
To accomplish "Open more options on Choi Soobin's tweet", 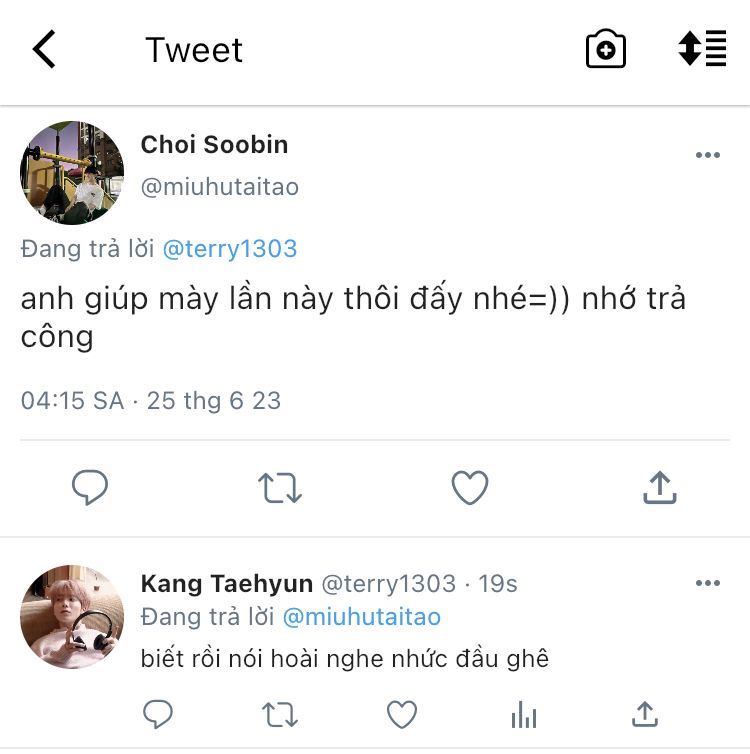I will (x=707, y=155).
